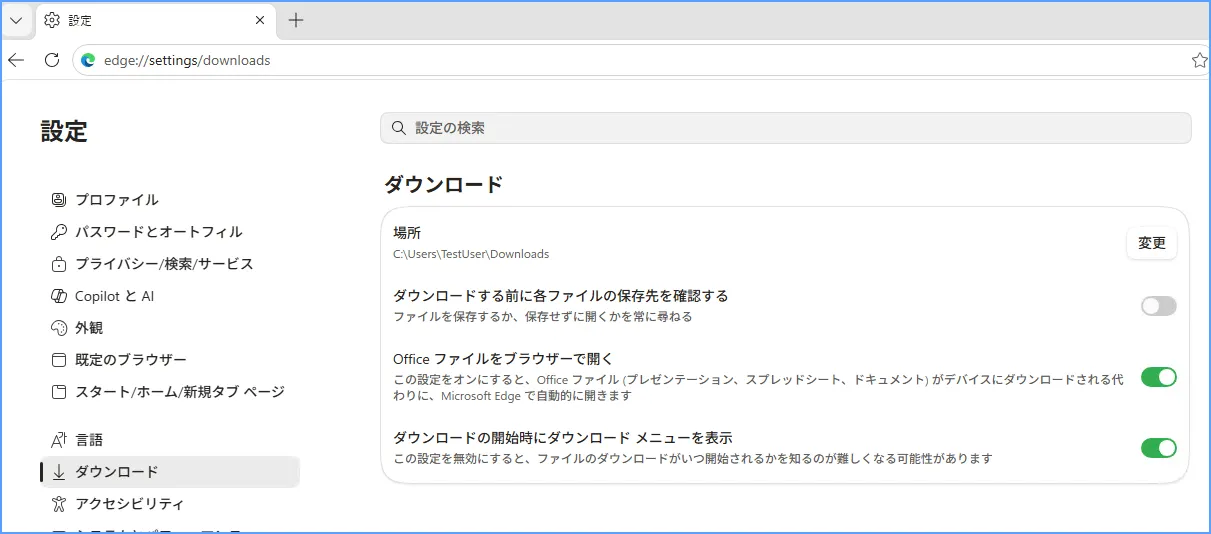The height and width of the screenshot is (534, 1211).
Task: Click the key icon for passwords
Action: tap(58, 232)
